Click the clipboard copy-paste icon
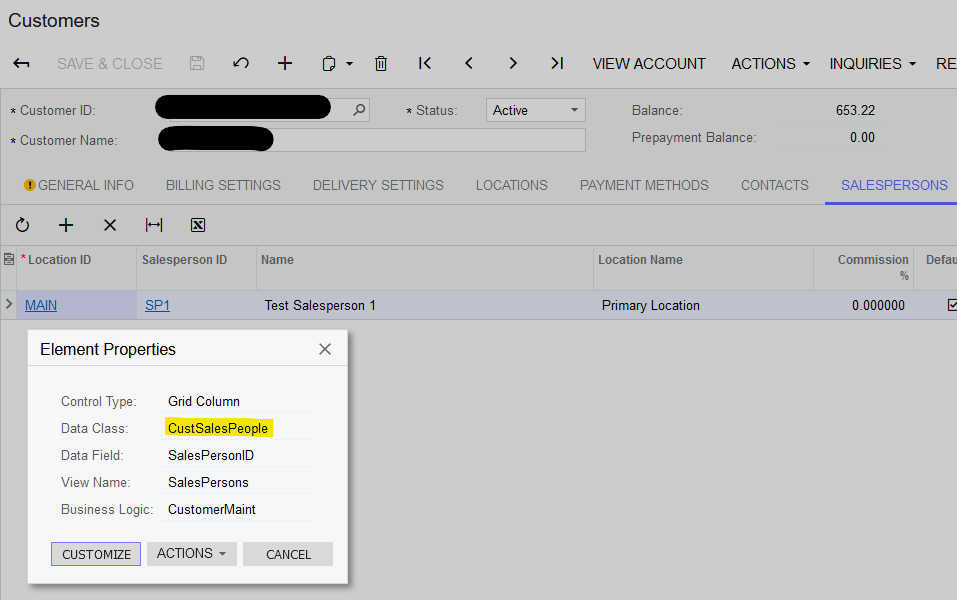 pyautogui.click(x=328, y=63)
